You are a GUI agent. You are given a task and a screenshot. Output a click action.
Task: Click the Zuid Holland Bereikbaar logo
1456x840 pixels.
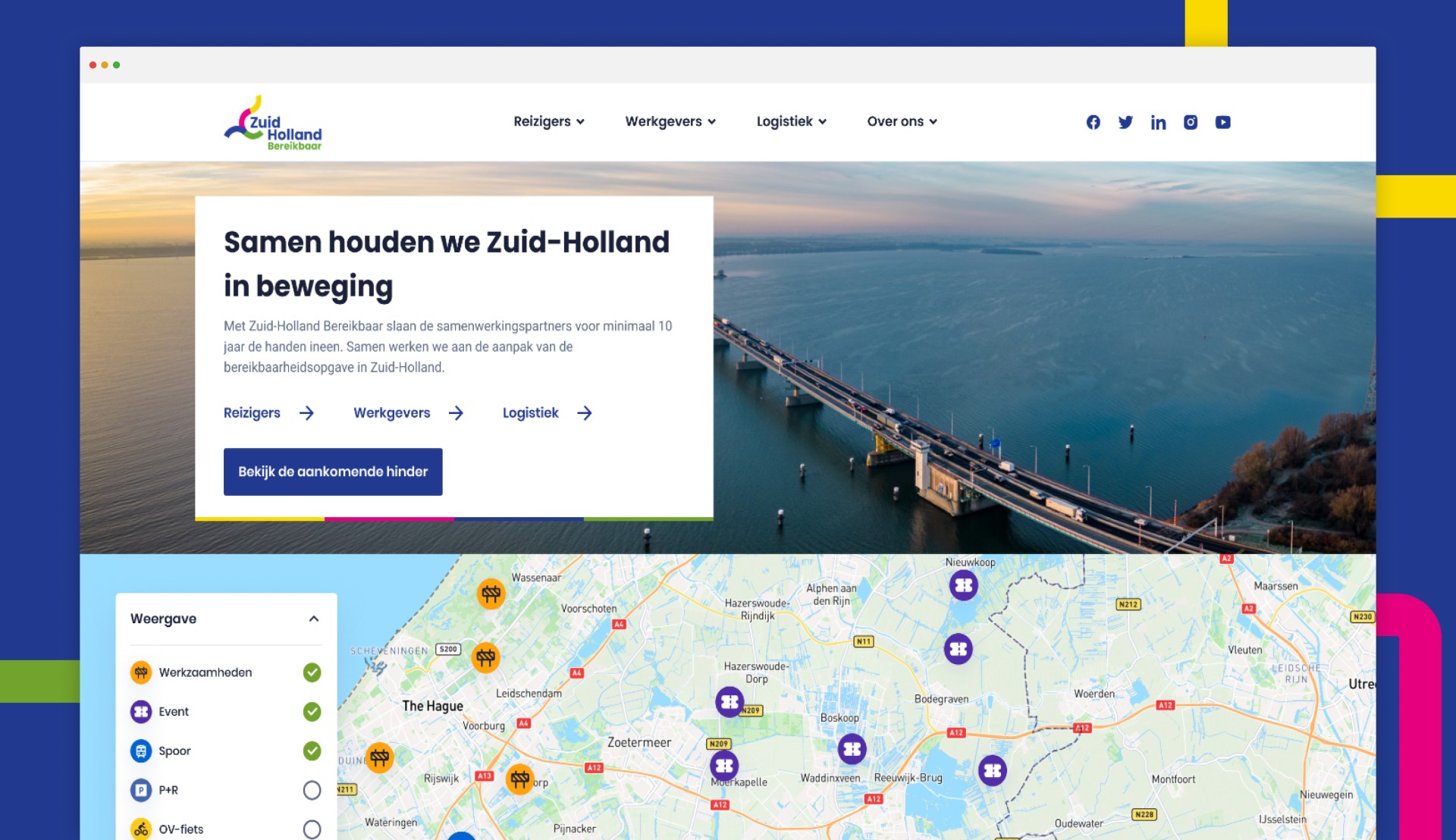273,123
